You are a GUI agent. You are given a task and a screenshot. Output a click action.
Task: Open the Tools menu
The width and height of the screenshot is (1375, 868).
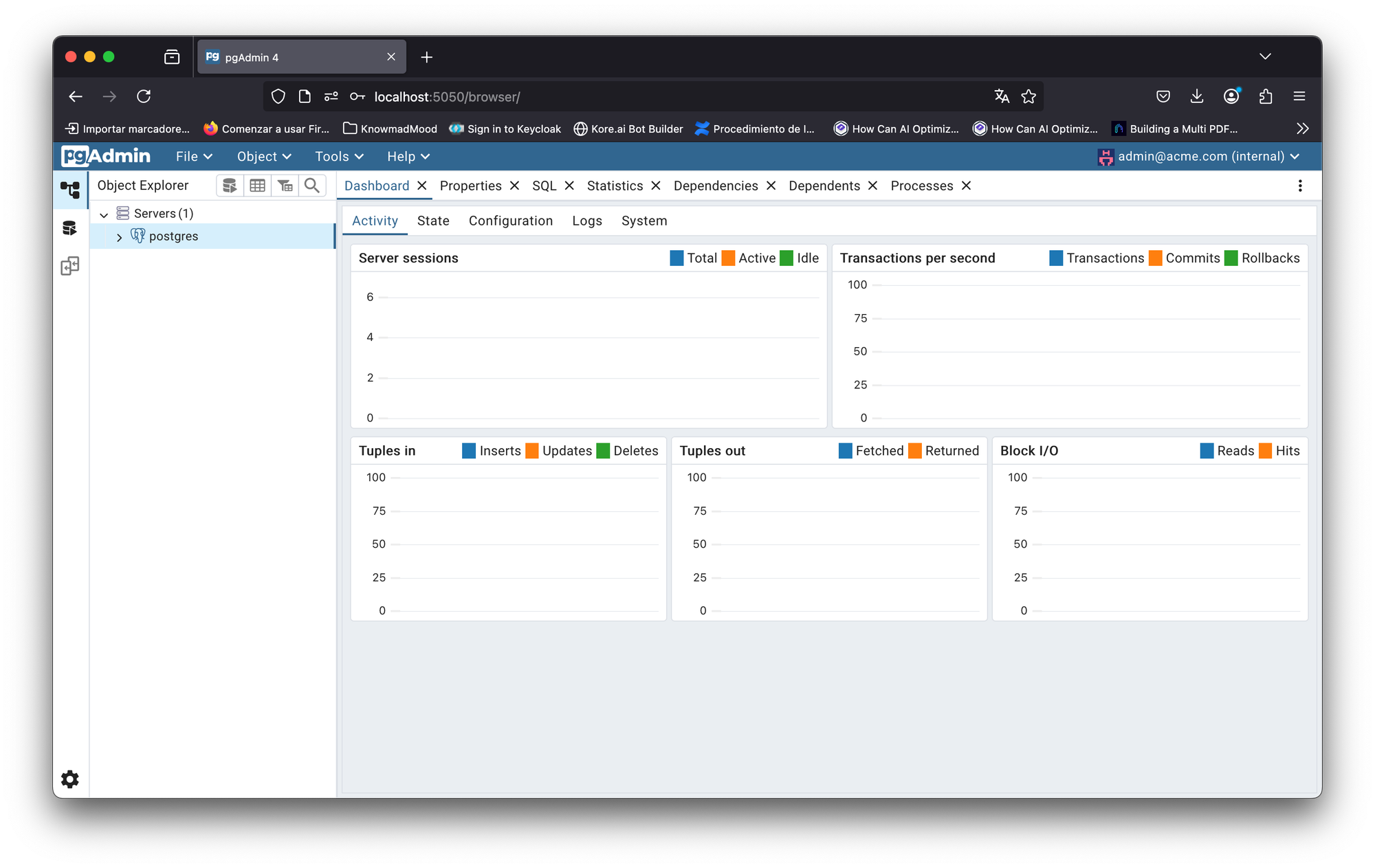point(338,157)
